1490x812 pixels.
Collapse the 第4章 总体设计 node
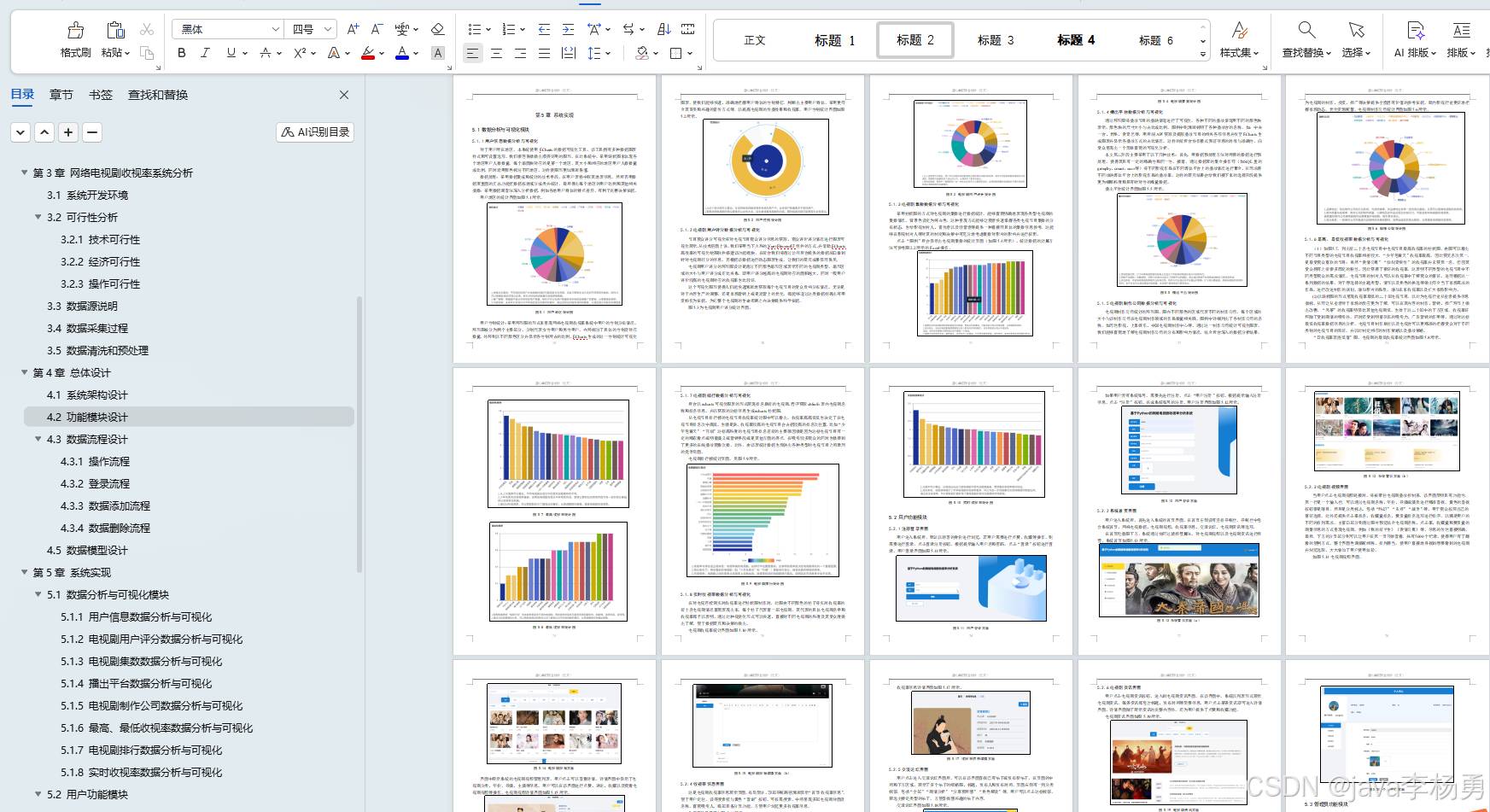point(25,372)
